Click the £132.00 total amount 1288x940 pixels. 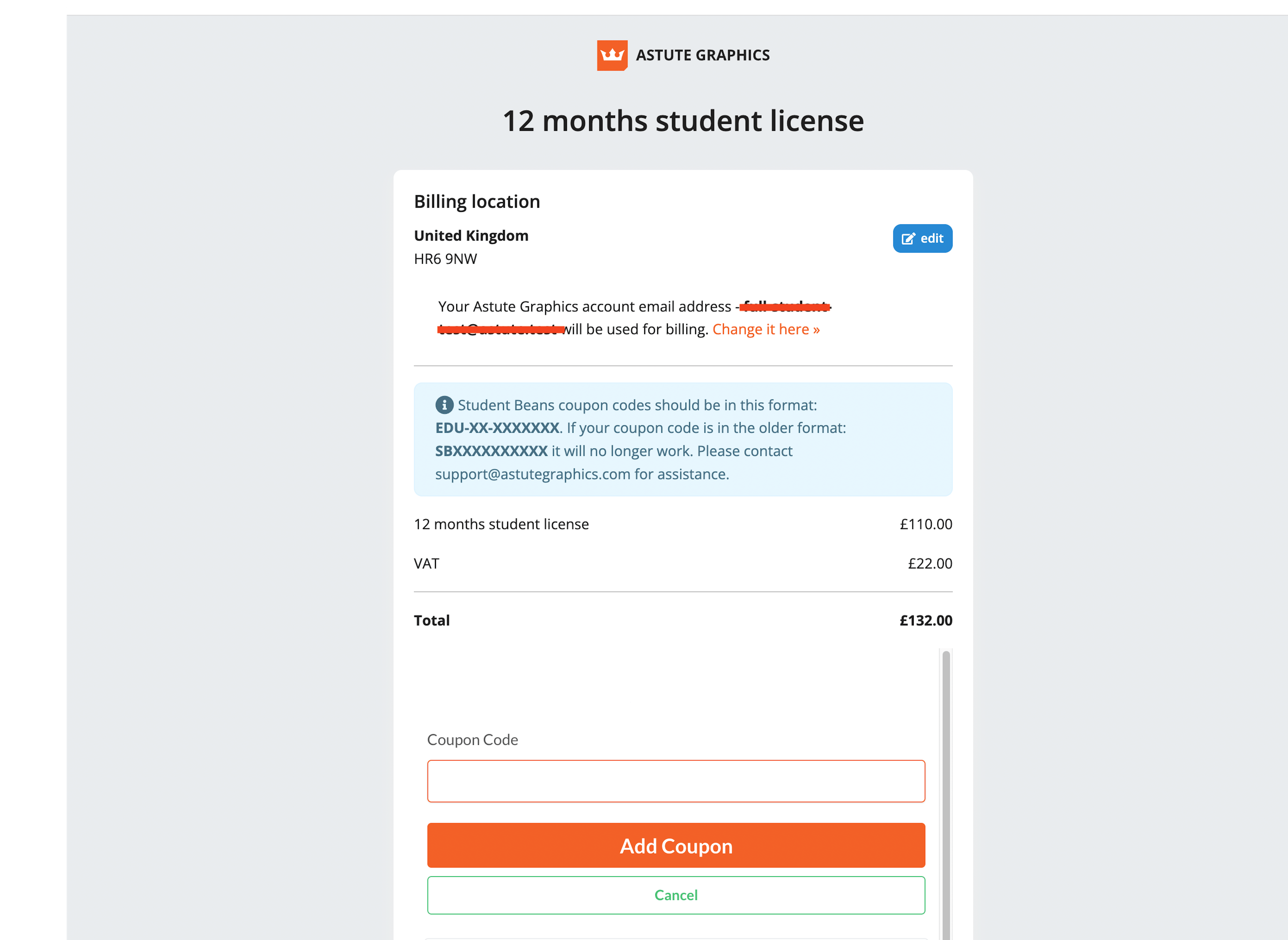[x=926, y=620]
